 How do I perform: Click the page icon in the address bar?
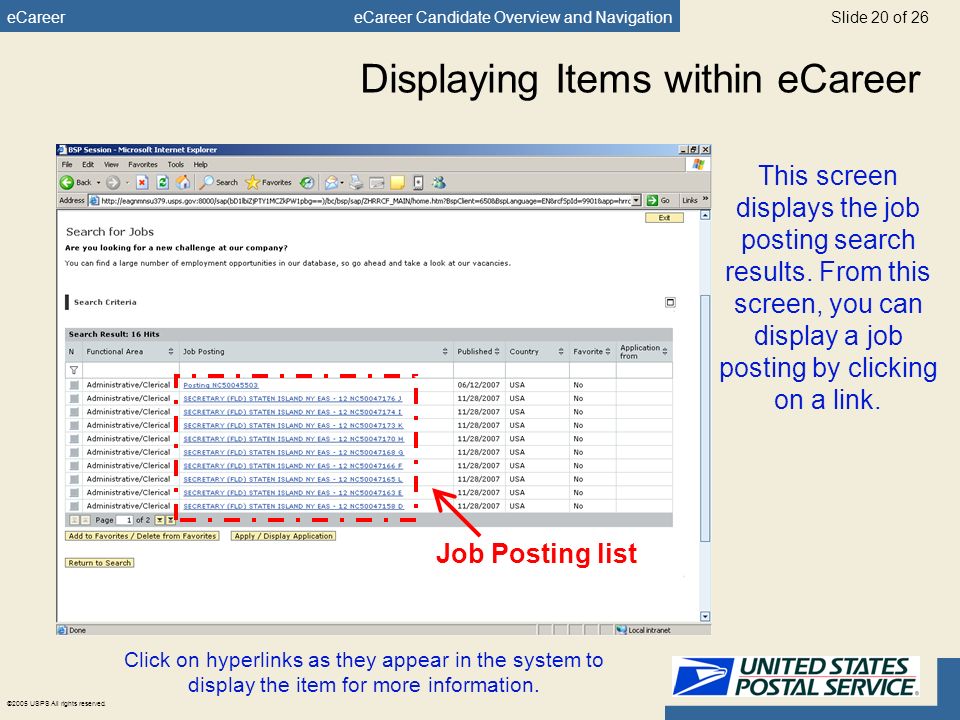[94, 200]
